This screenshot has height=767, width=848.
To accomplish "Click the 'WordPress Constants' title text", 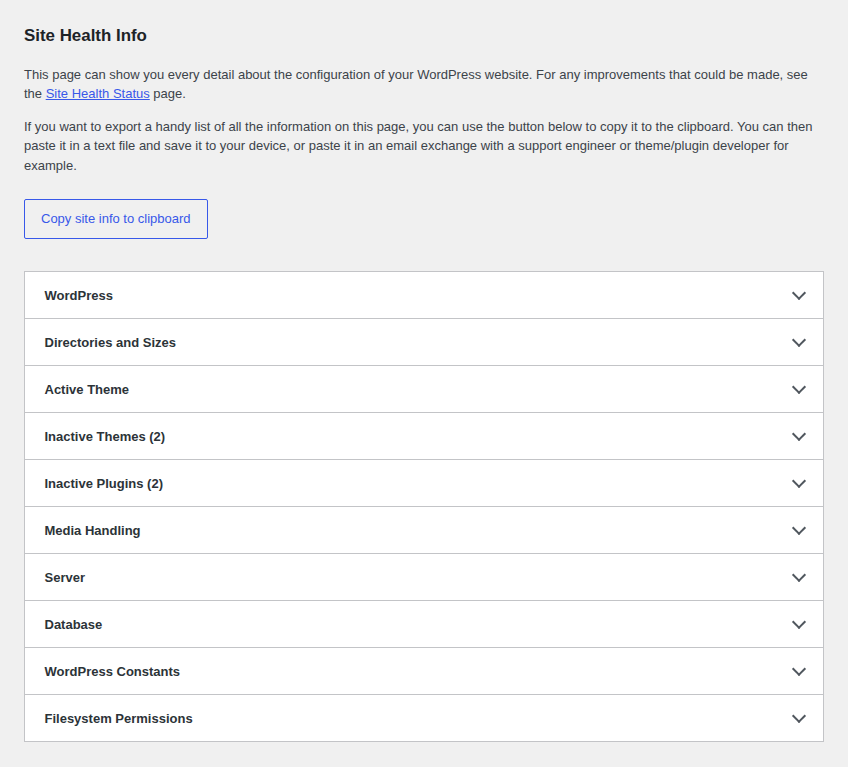I will click(112, 672).
